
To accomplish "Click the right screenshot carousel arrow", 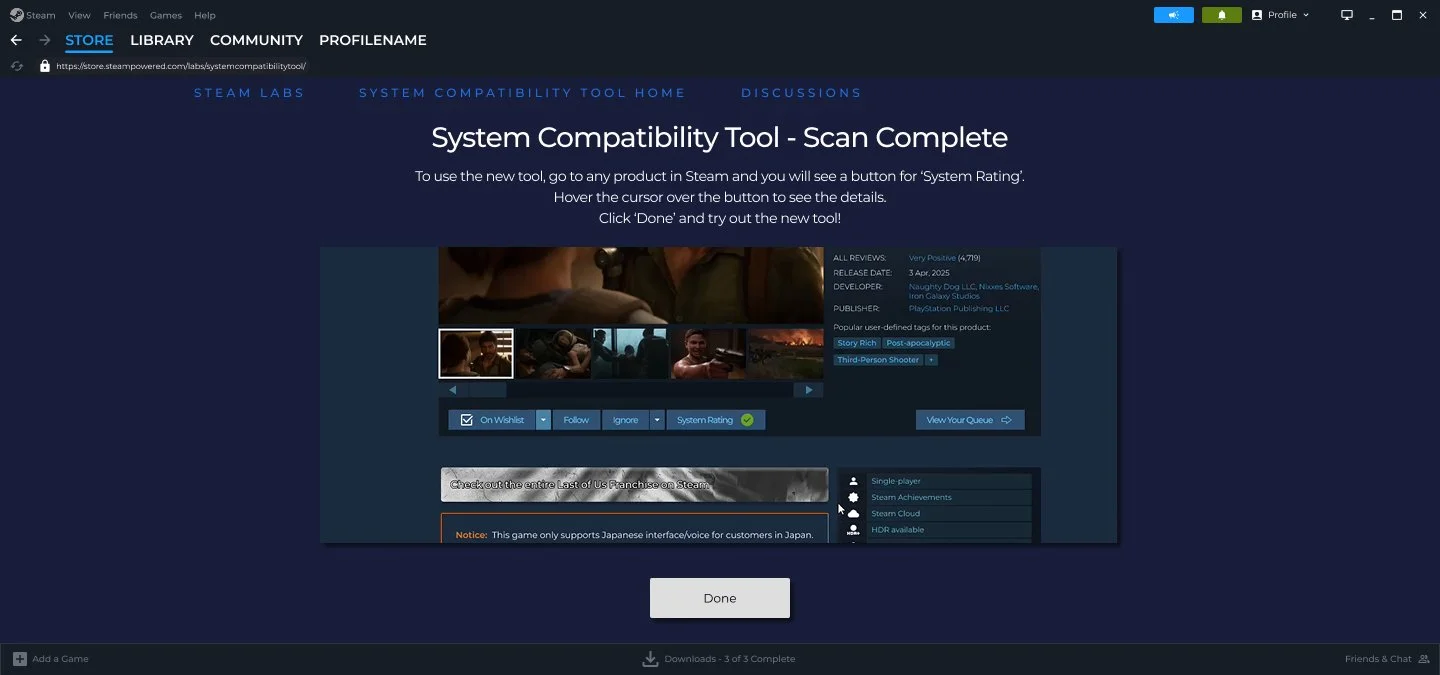I will coord(809,390).
